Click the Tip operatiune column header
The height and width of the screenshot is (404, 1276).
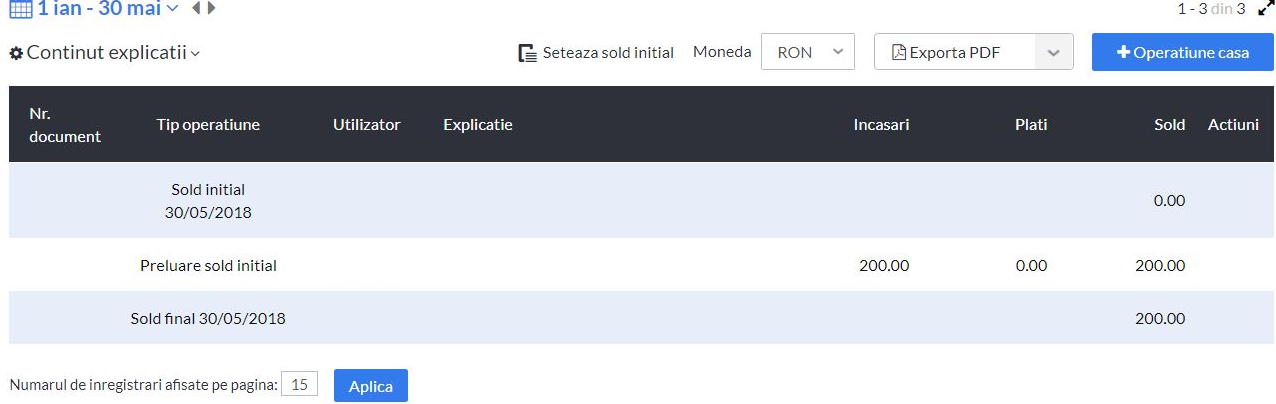208,125
